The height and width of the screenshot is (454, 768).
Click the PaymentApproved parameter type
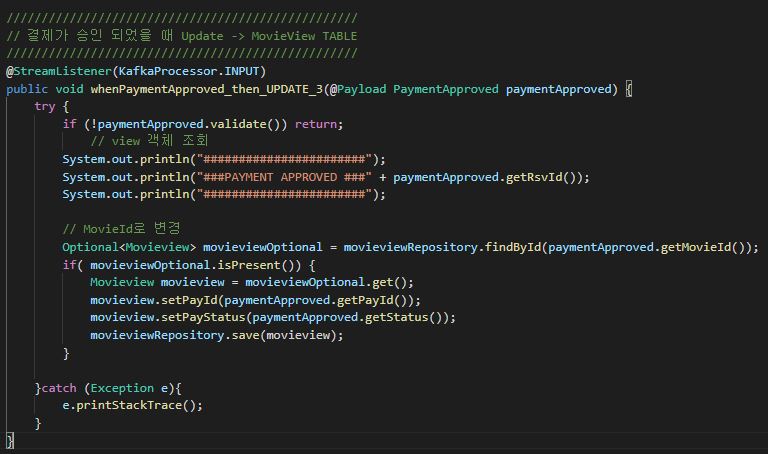pos(446,89)
